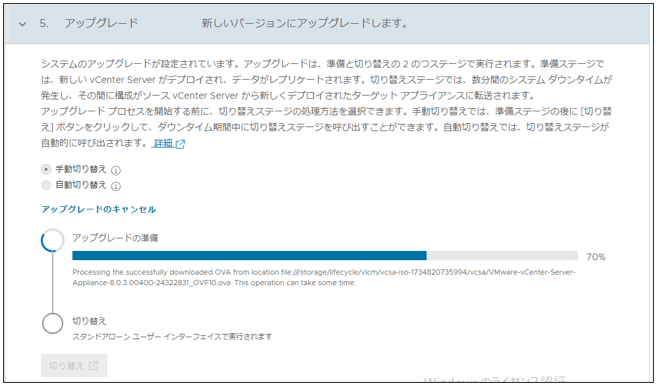Click the OVA processing status message
The height and width of the screenshot is (385, 656).
point(324,277)
